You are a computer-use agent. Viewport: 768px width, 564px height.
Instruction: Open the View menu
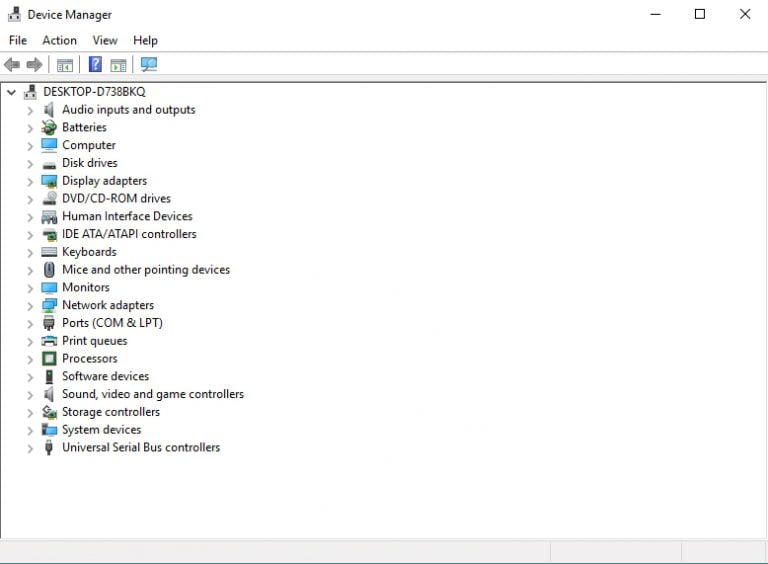click(x=105, y=40)
